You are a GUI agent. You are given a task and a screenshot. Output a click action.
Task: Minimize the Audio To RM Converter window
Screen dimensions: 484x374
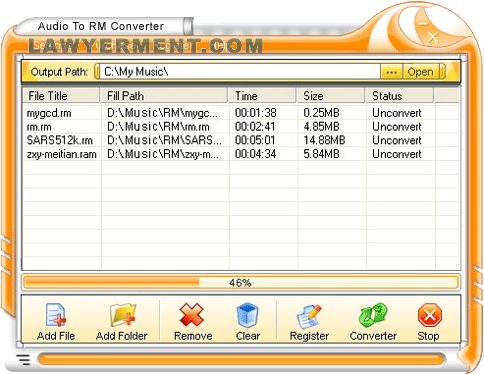click(x=423, y=23)
